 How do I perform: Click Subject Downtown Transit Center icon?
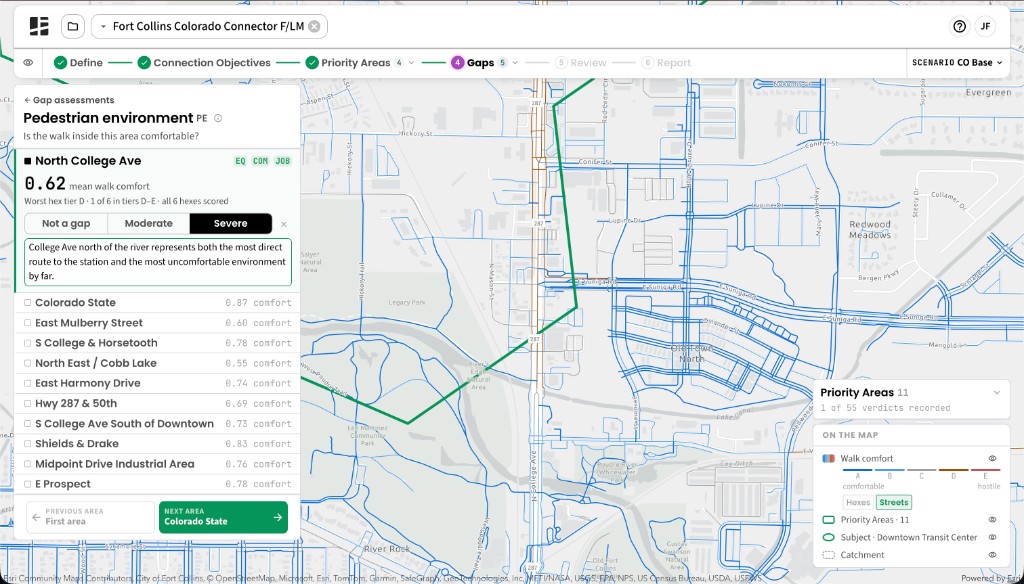pyautogui.click(x=828, y=538)
